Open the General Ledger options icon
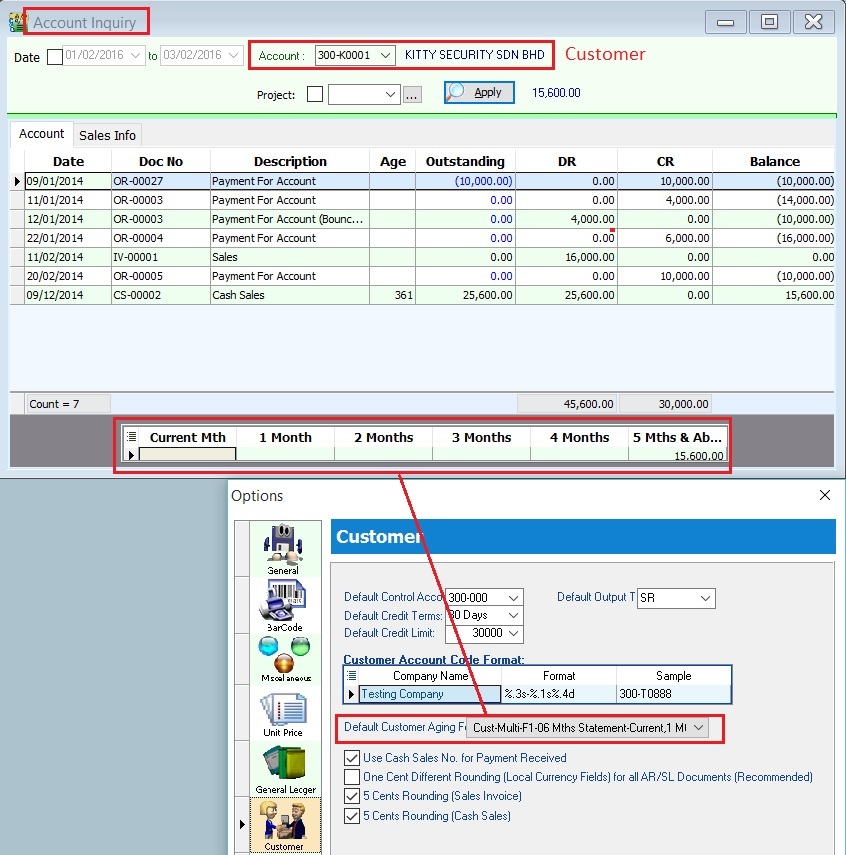This screenshot has height=855, width=846. (x=285, y=767)
